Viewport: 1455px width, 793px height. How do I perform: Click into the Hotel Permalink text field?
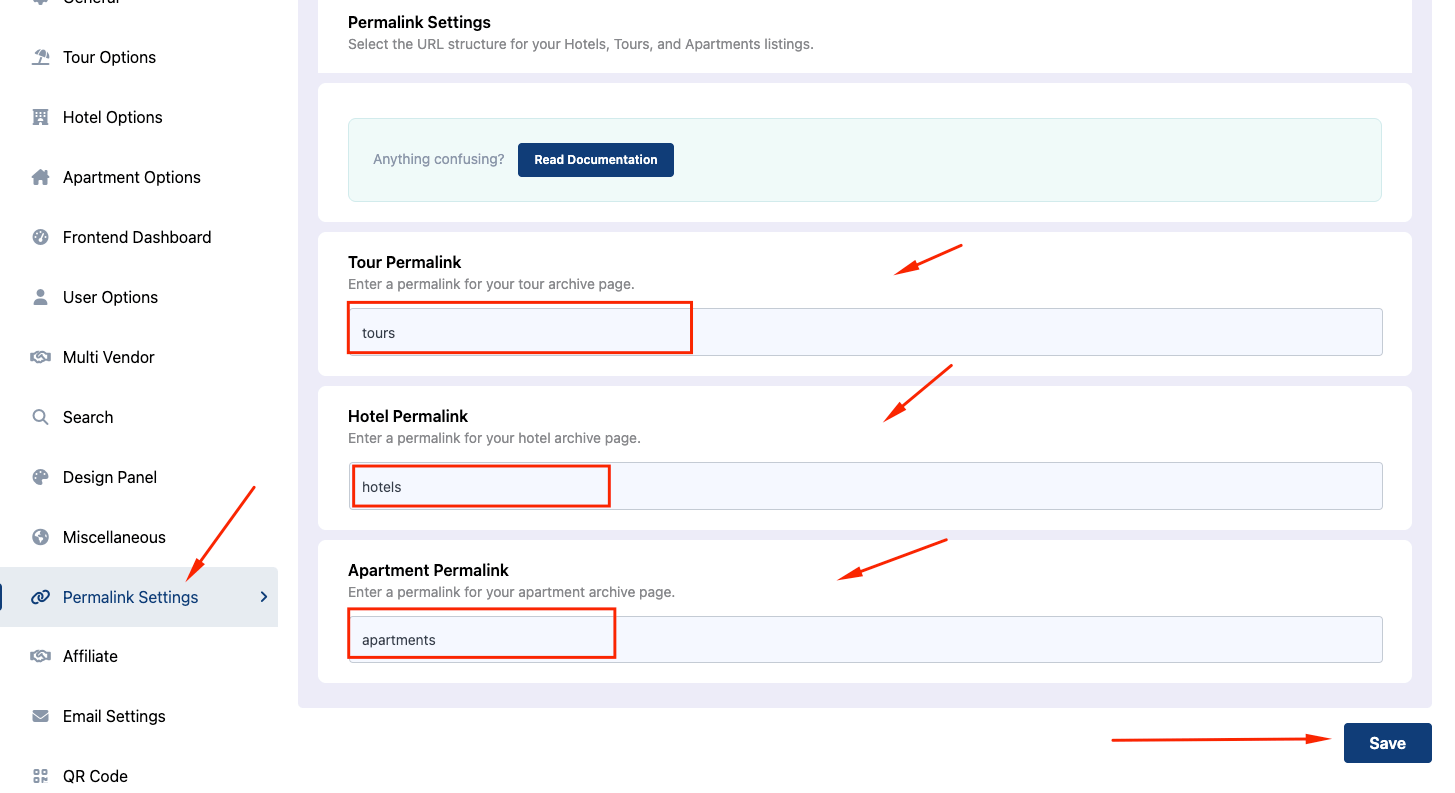tap(865, 486)
